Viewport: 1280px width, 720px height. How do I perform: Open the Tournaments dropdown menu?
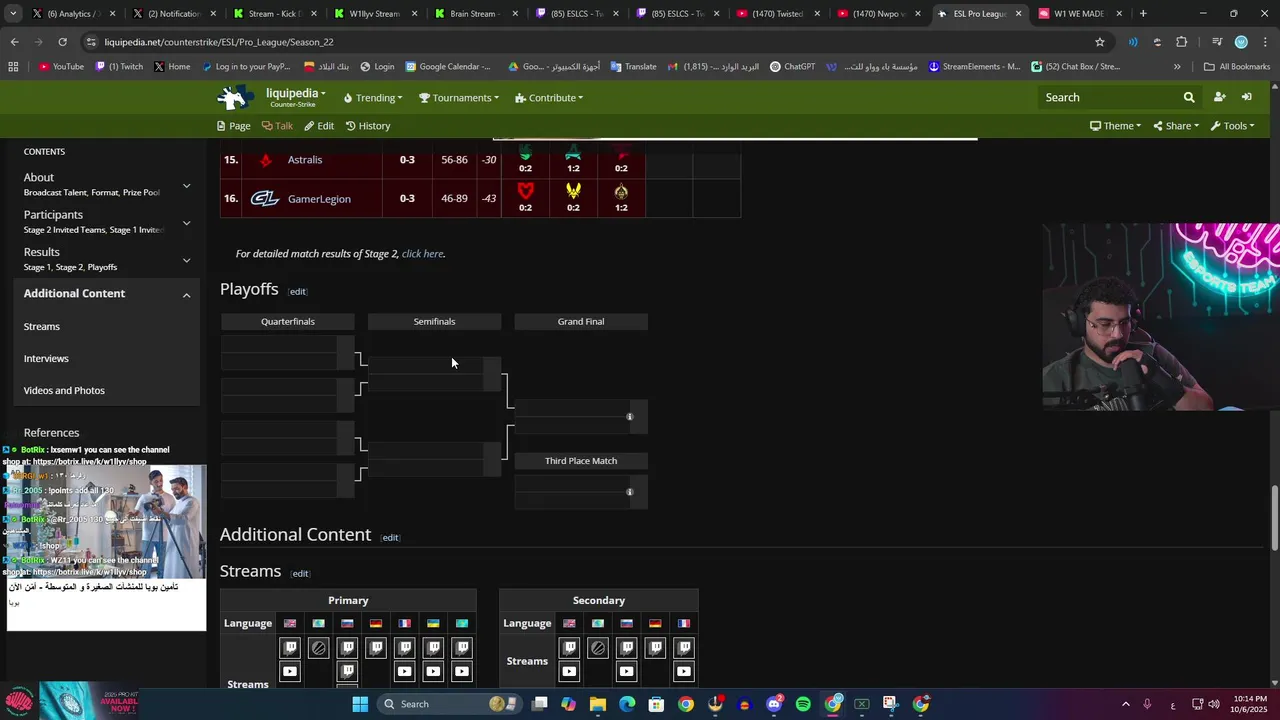point(459,98)
